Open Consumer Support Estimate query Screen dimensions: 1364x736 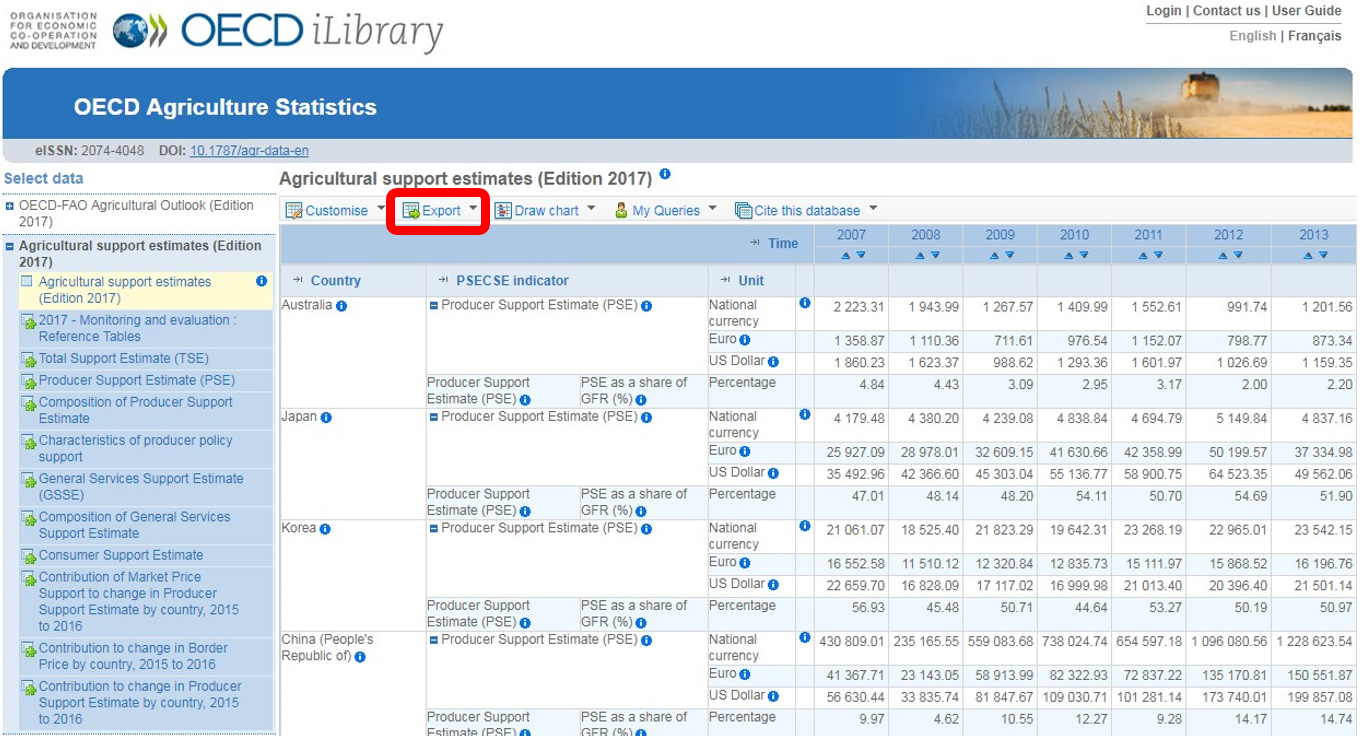pos(121,555)
